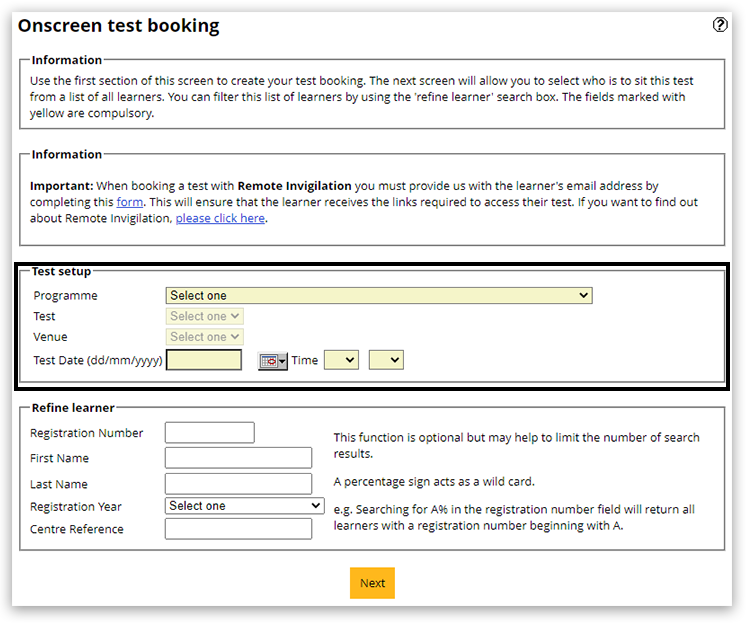Follow the 'form' hyperlink
Screen dimensions: 750x624
(130, 202)
